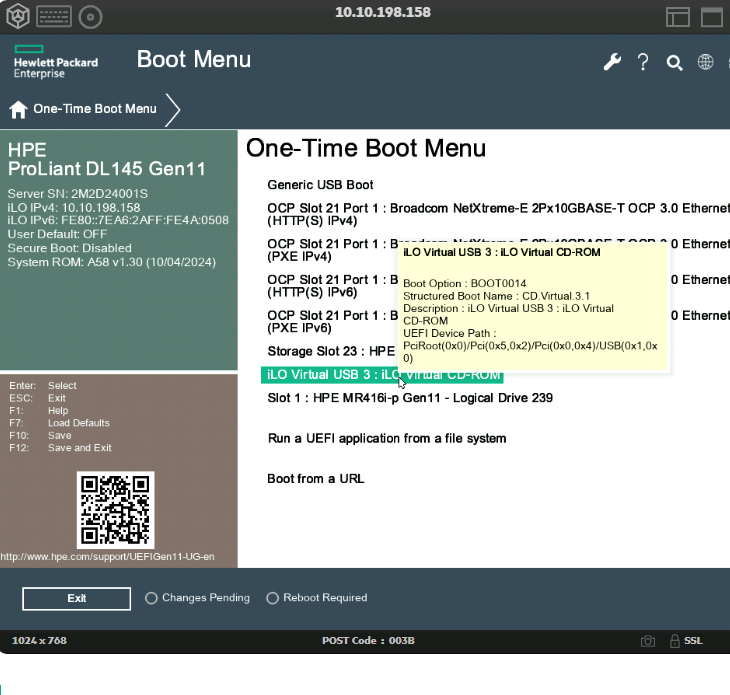Open the wrench settings icon
The image size is (730, 695).
pyautogui.click(x=612, y=61)
